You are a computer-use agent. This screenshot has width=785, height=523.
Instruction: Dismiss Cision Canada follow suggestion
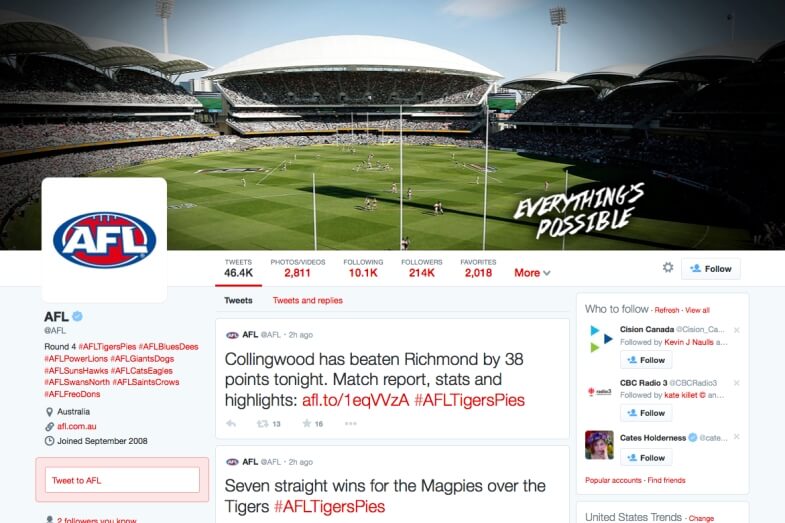tap(736, 330)
